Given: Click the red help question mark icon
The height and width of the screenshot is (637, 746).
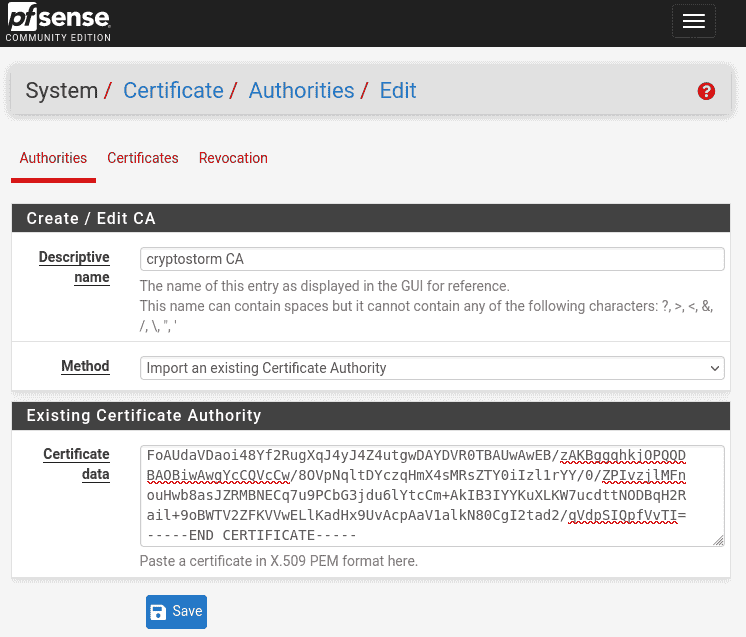Looking at the screenshot, I should 706,91.
